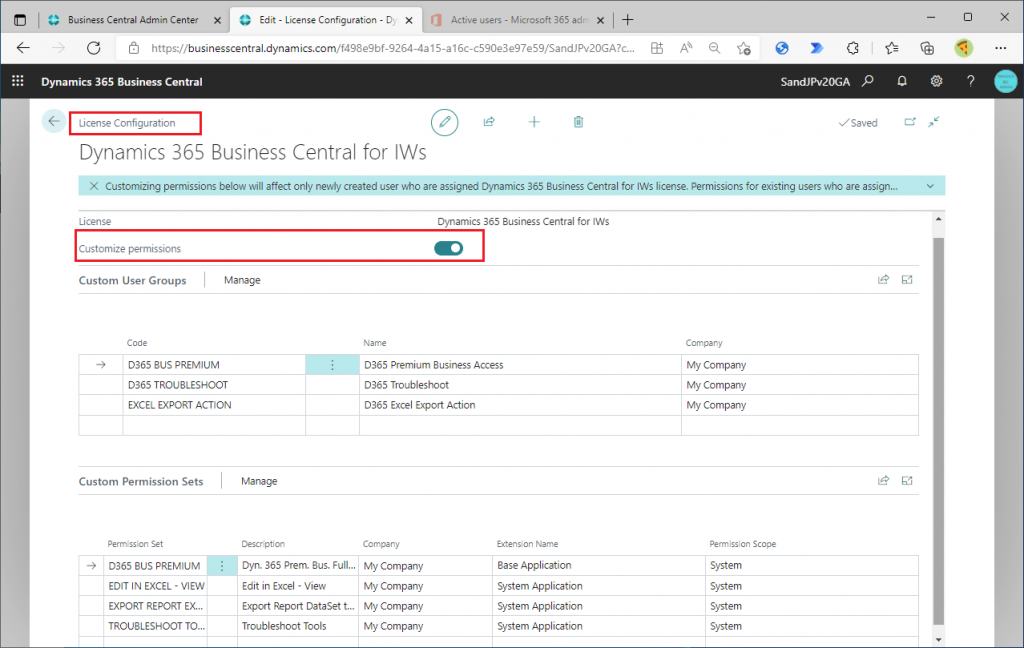
Task: Open the Help question mark icon
Action: [970, 81]
